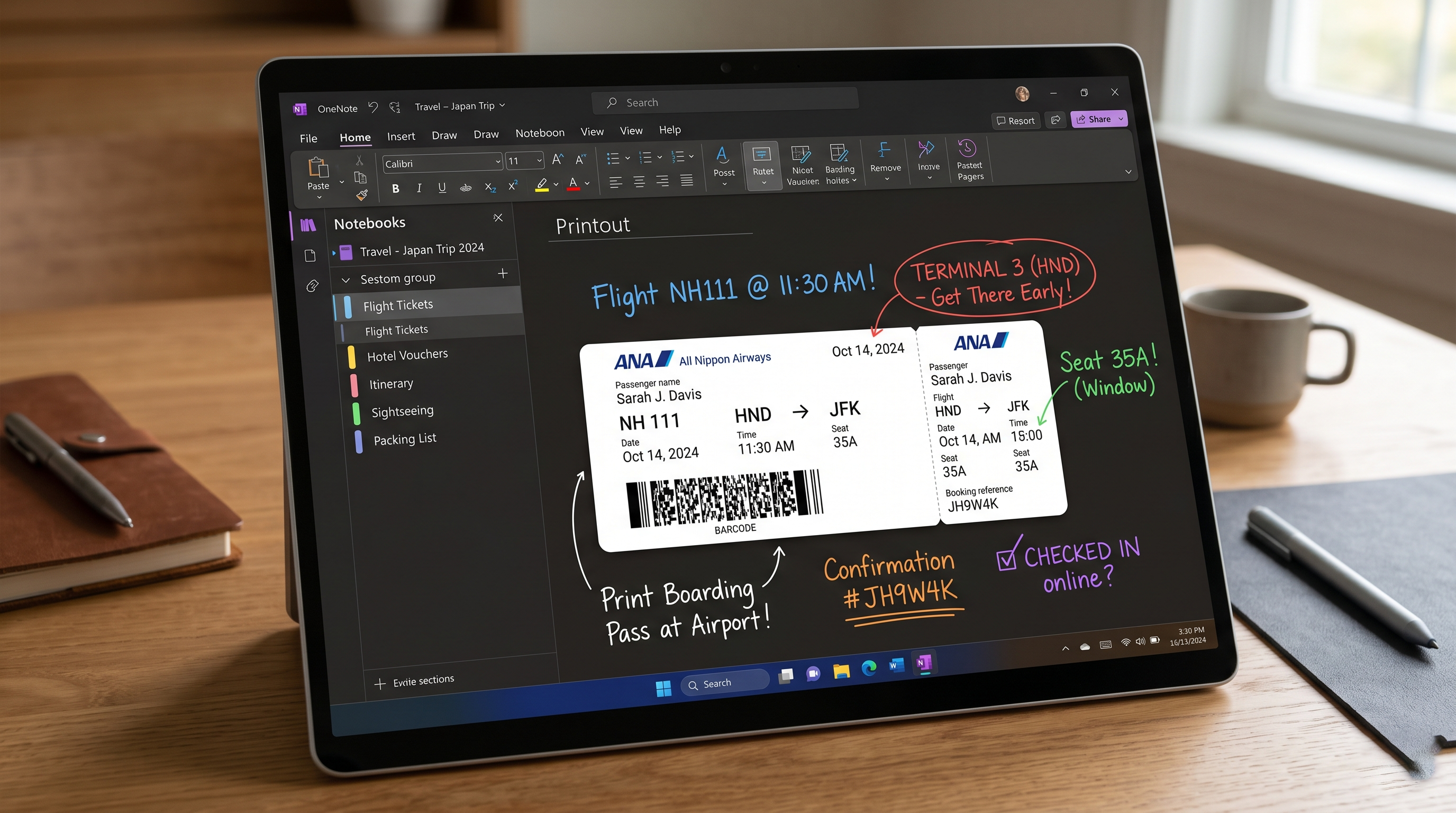Open the File menu

tap(308, 138)
